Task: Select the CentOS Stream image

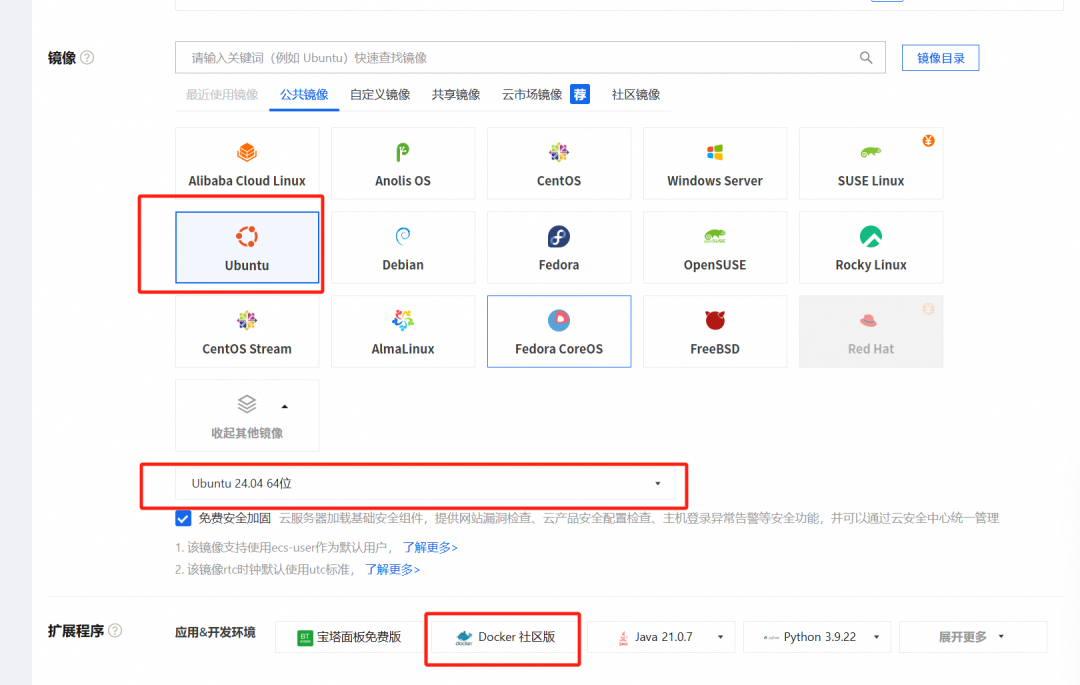Action: 247,332
